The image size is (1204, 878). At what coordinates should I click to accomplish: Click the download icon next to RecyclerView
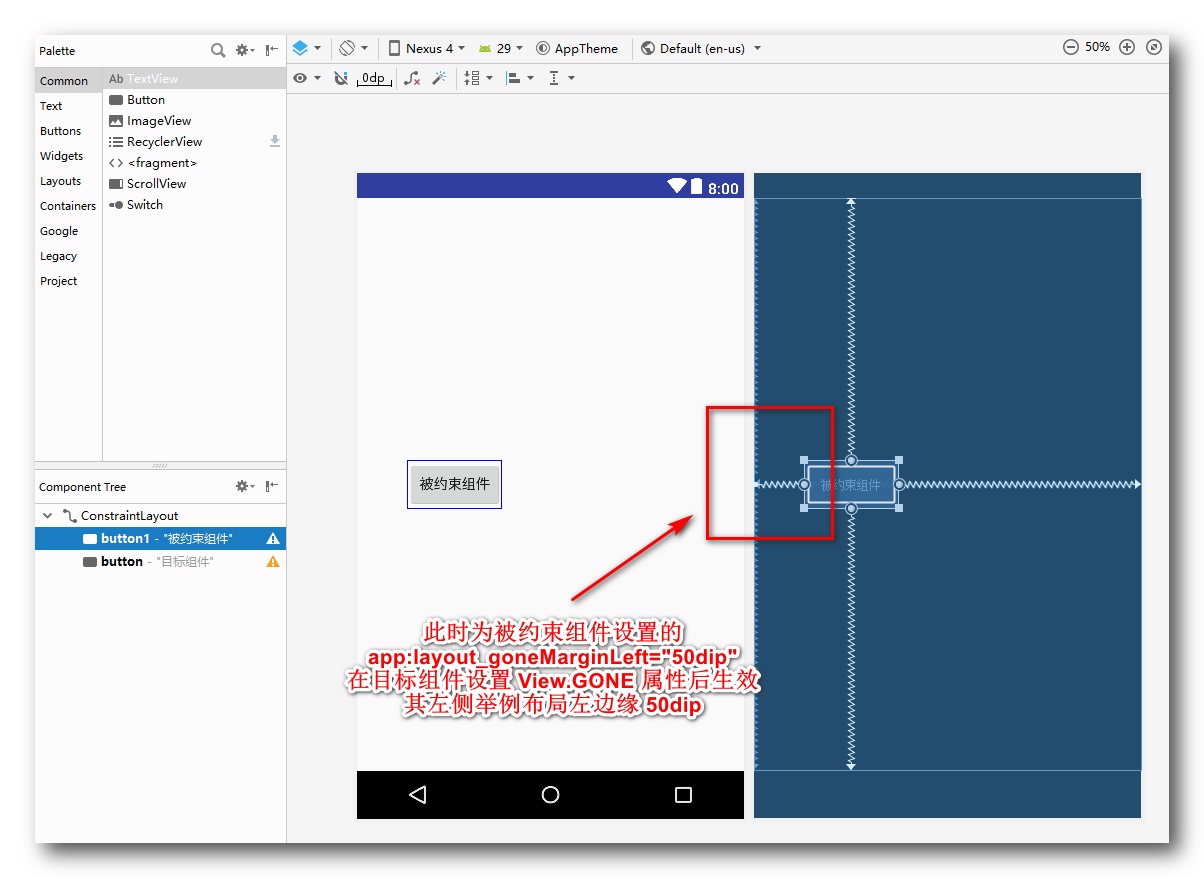[x=274, y=141]
